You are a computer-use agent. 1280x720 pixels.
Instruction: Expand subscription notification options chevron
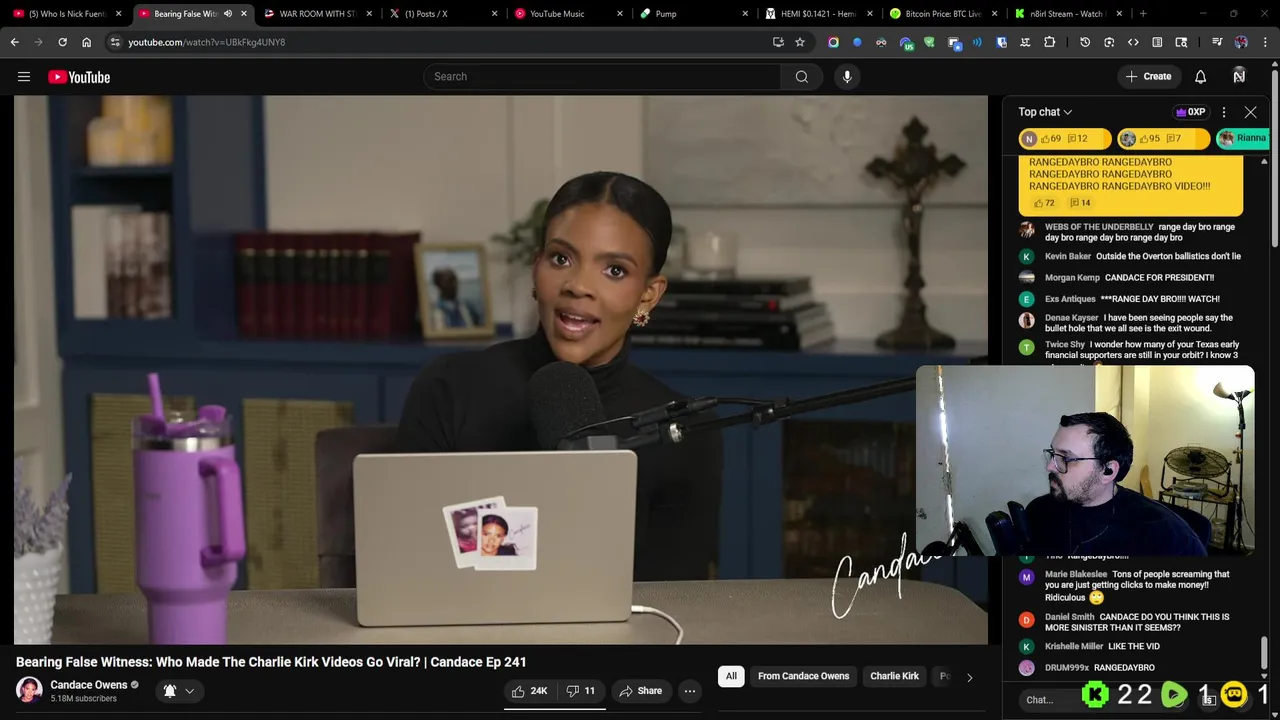tap(189, 691)
